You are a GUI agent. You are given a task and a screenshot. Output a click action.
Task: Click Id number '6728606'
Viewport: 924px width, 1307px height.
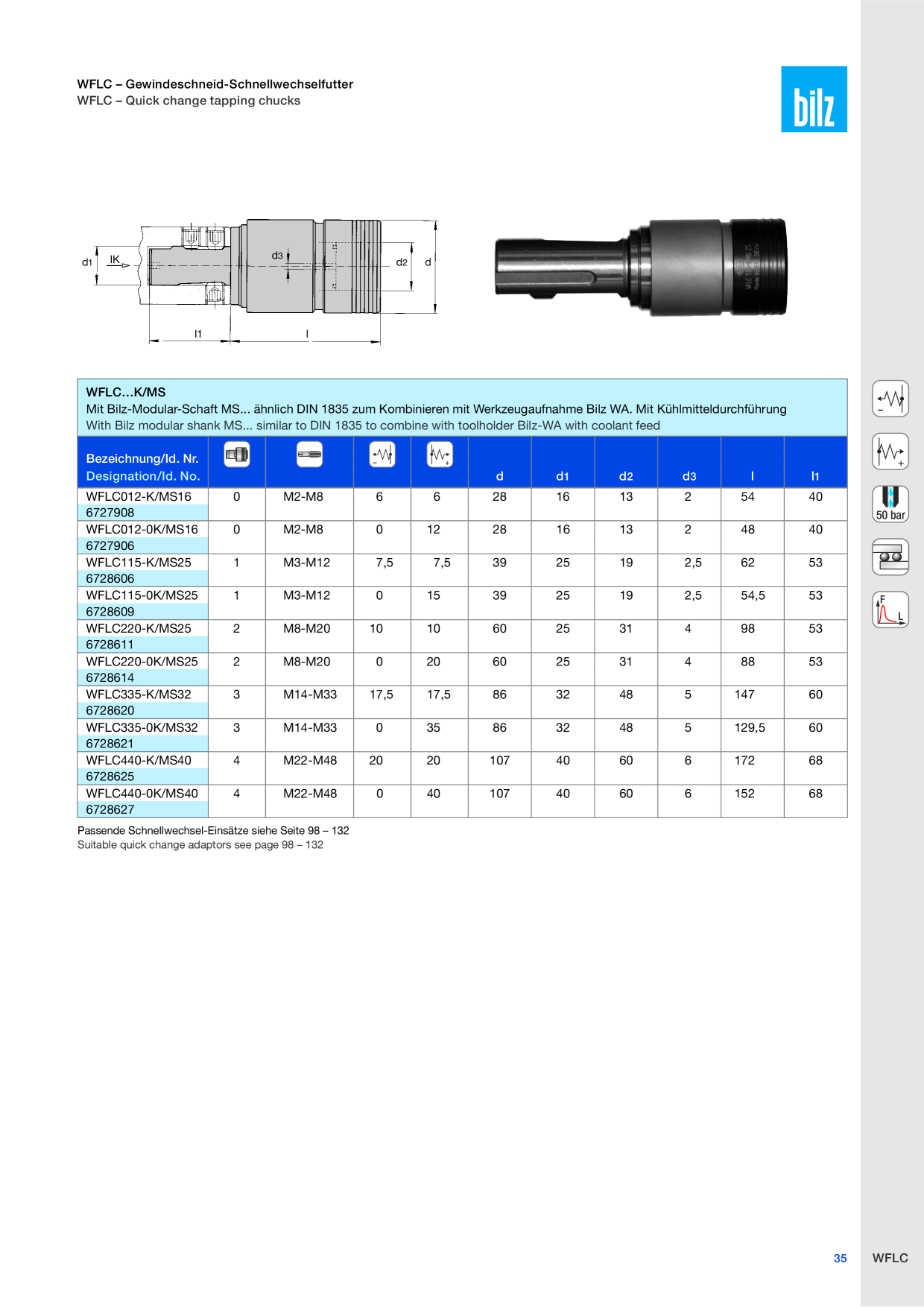pos(110,579)
